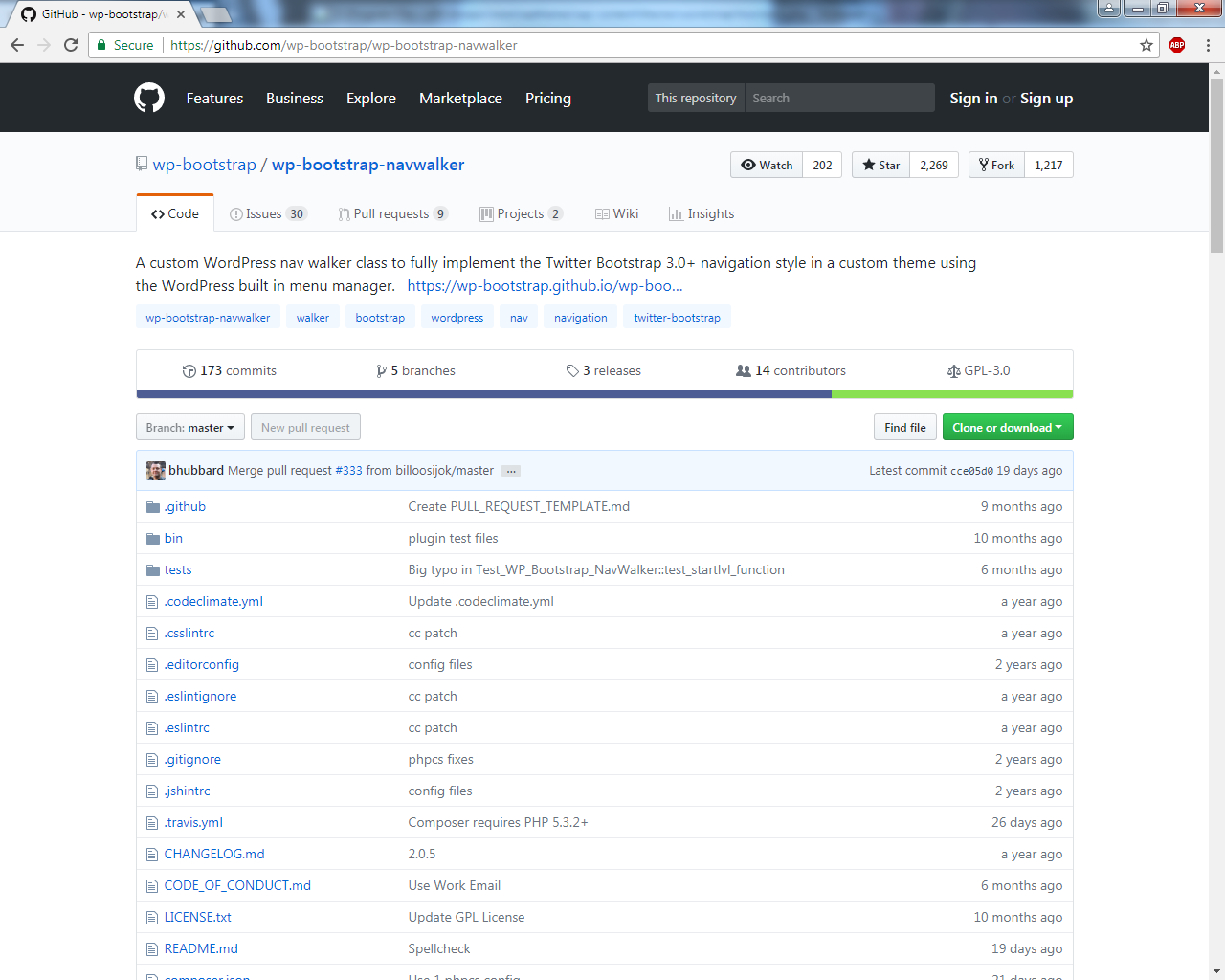Open Explore in the top navigation
This screenshot has width=1225, height=980.
pos(371,98)
